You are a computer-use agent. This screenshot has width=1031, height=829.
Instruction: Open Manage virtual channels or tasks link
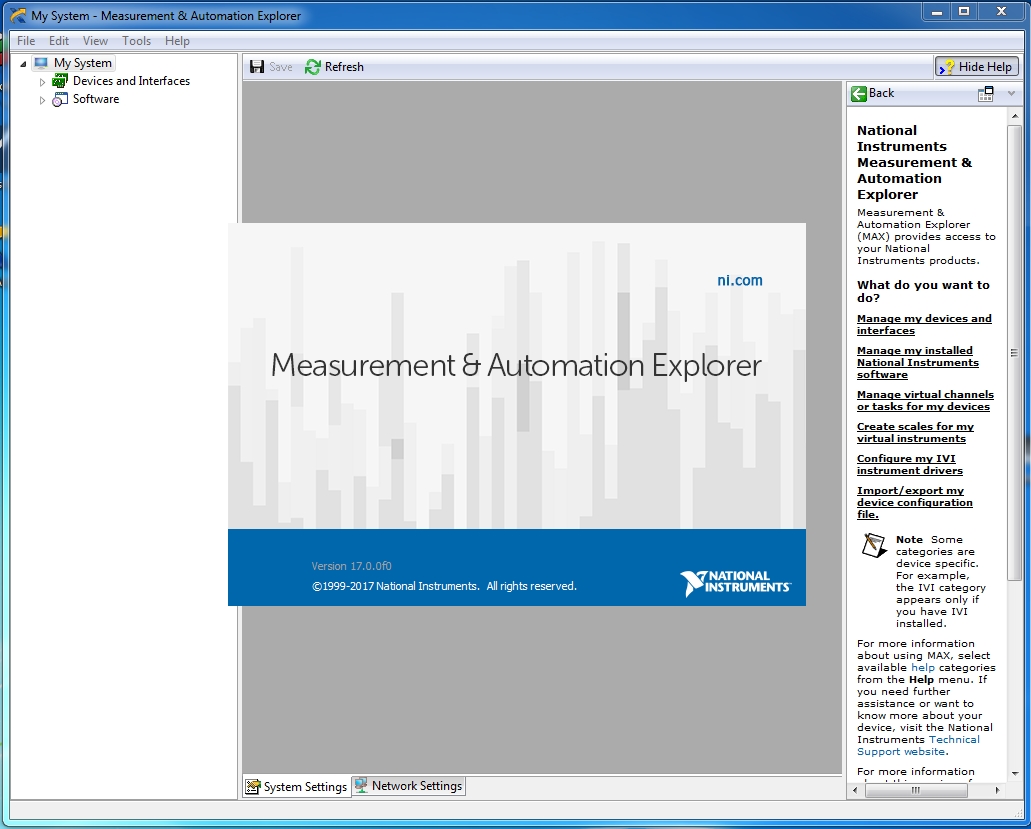pos(925,400)
